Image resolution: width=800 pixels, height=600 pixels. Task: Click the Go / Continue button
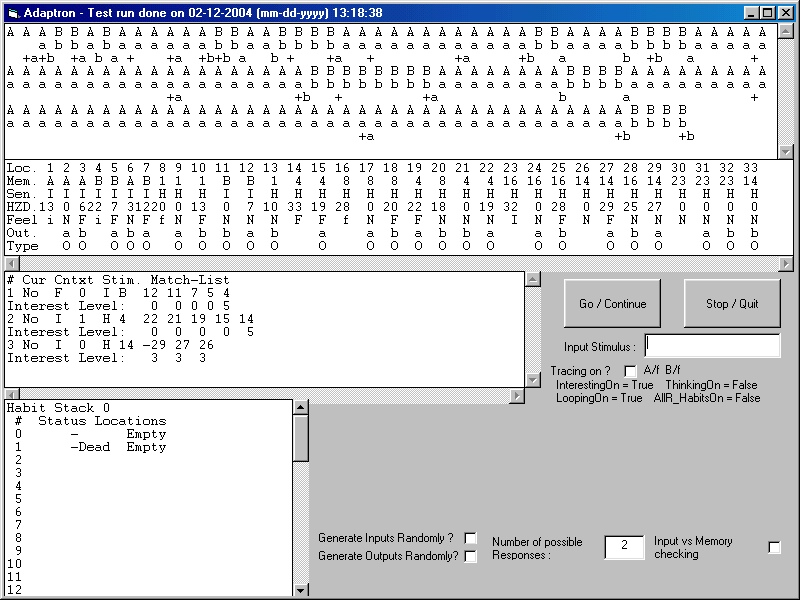(612, 304)
